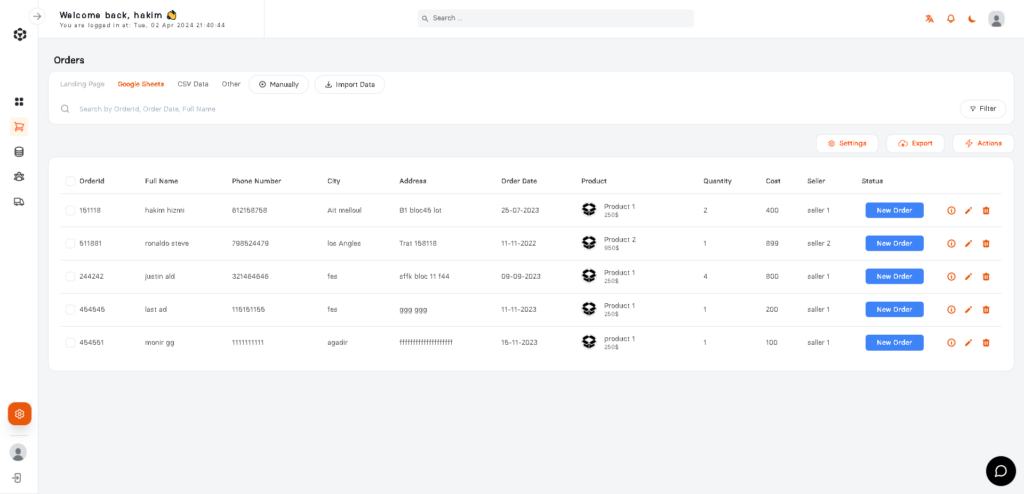Click the orange settings gear in sidebar
This screenshot has width=1024, height=494.
click(20, 414)
